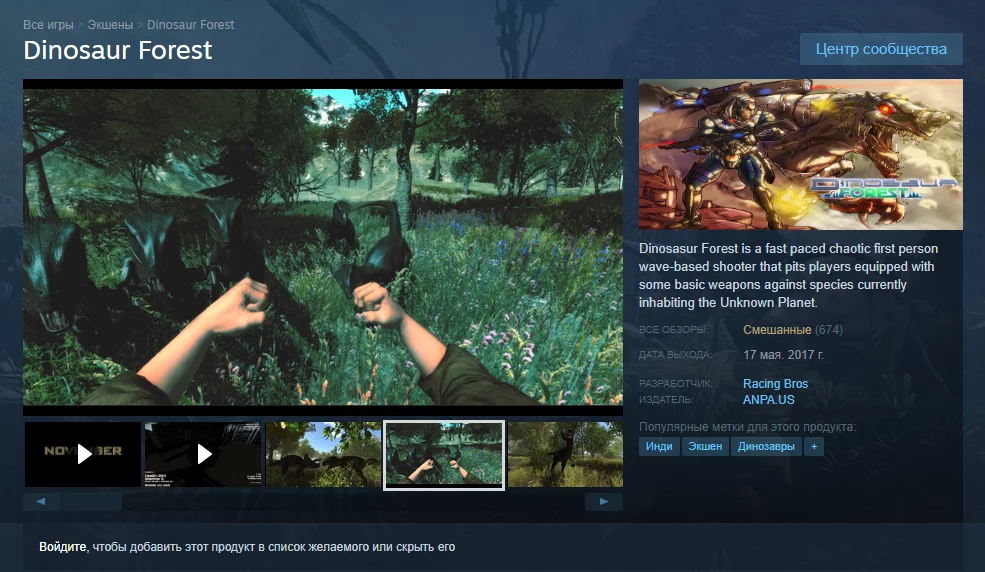This screenshot has width=985, height=572.
Task: Click the thumbnail strip scrollbar handle
Action: 92,502
